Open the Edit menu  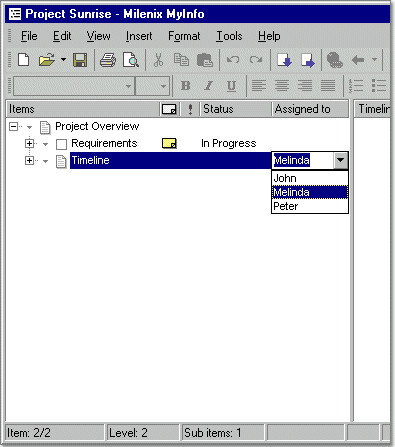point(62,36)
